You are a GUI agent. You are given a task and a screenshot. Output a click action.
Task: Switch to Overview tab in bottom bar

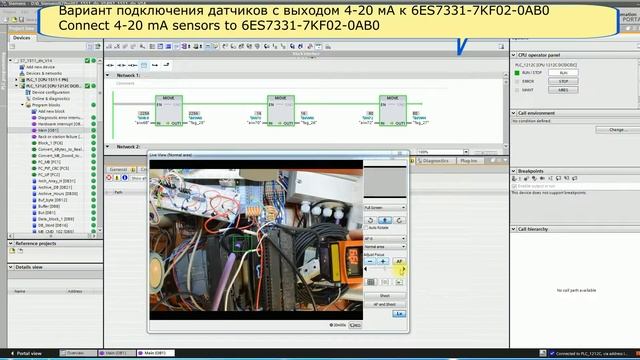(x=78, y=353)
